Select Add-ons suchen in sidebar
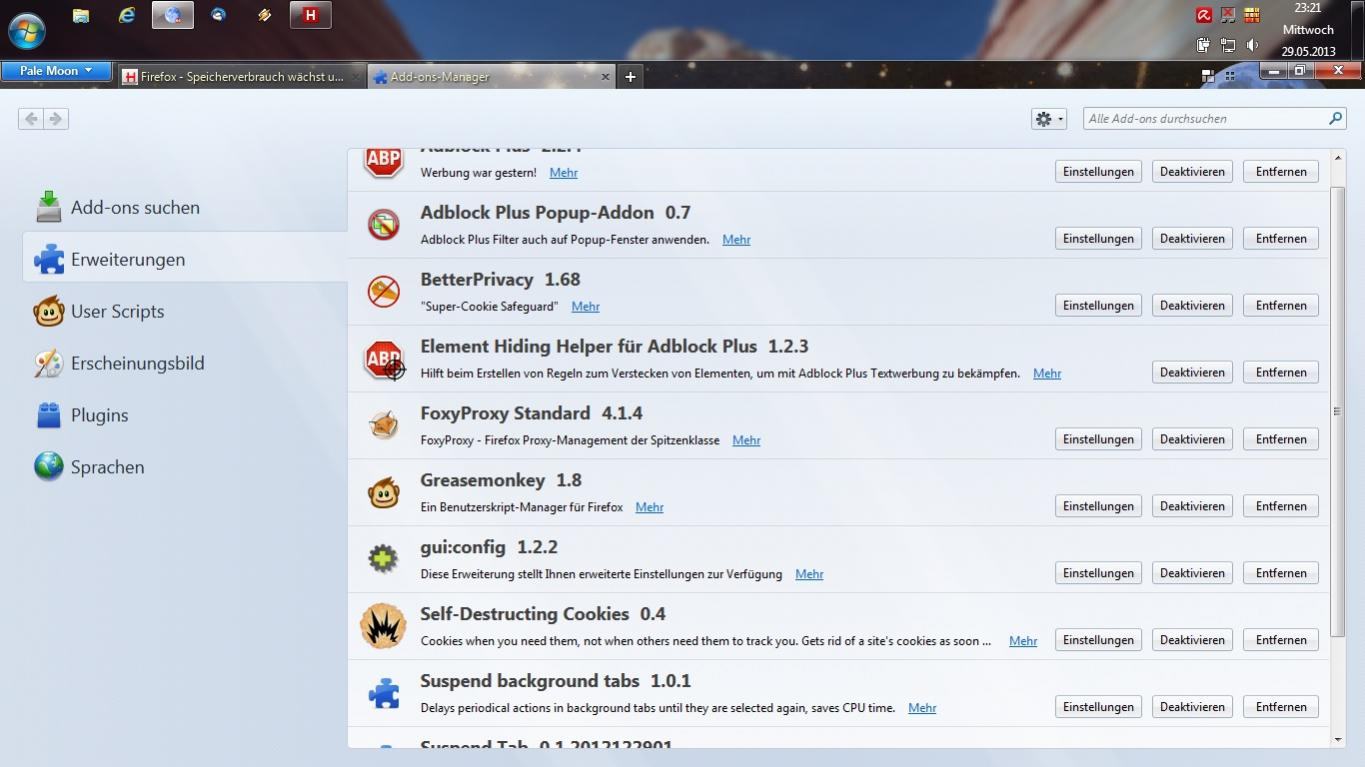 186,207
